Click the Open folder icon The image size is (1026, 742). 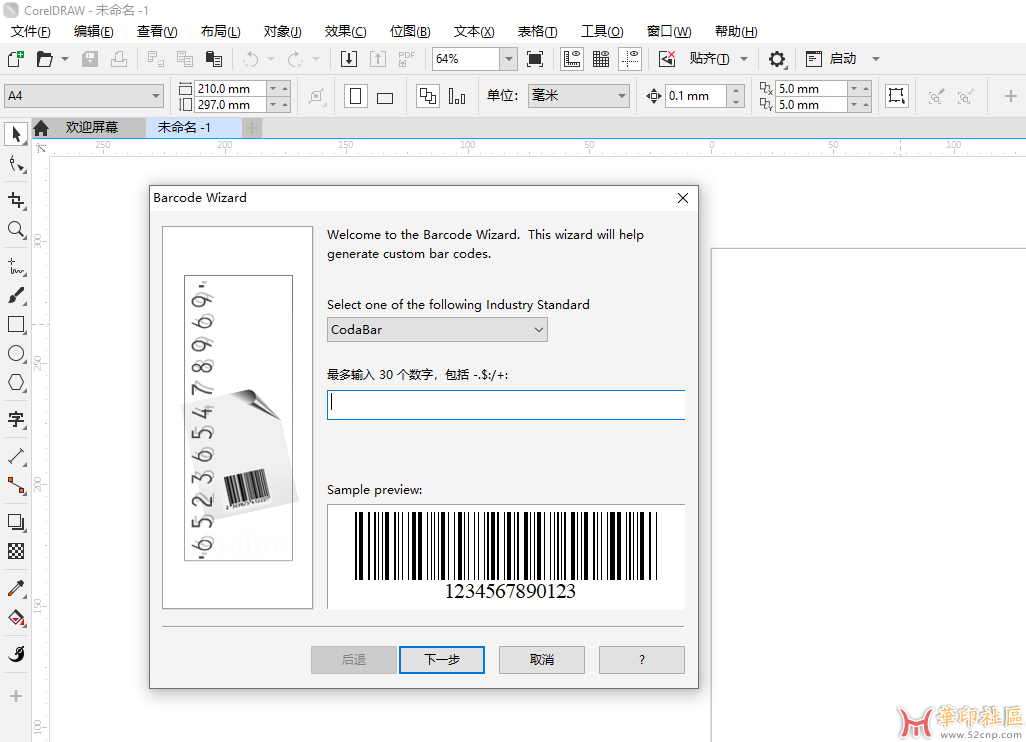[x=44, y=59]
